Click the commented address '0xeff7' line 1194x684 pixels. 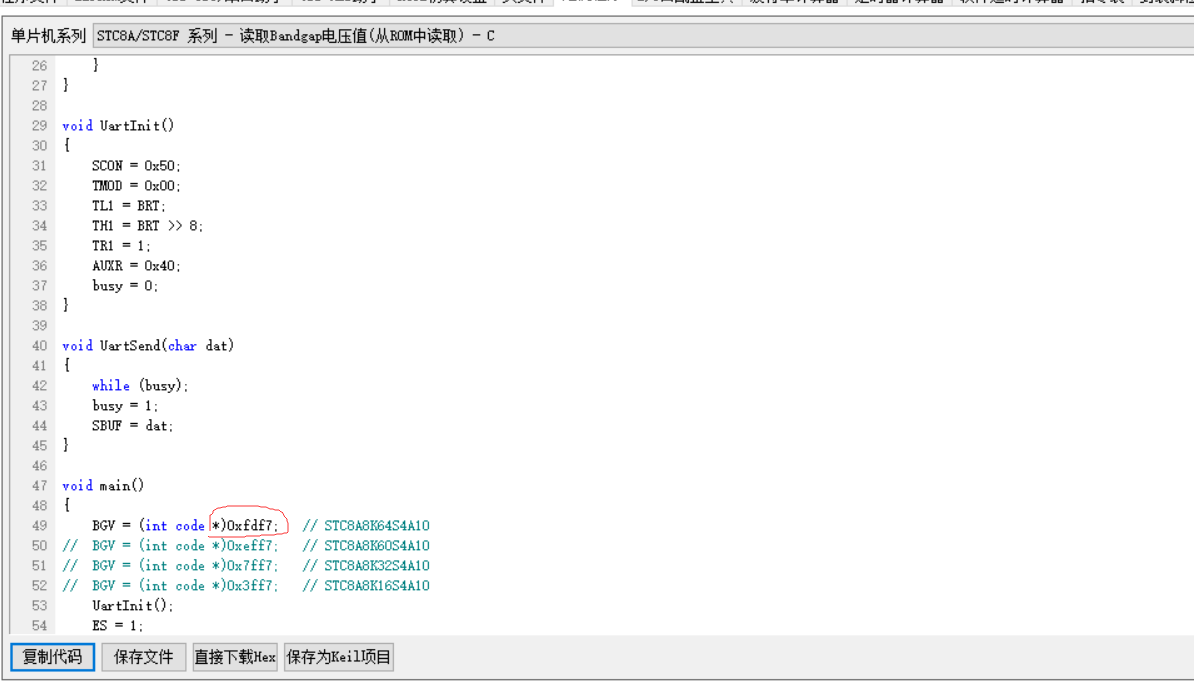point(171,545)
